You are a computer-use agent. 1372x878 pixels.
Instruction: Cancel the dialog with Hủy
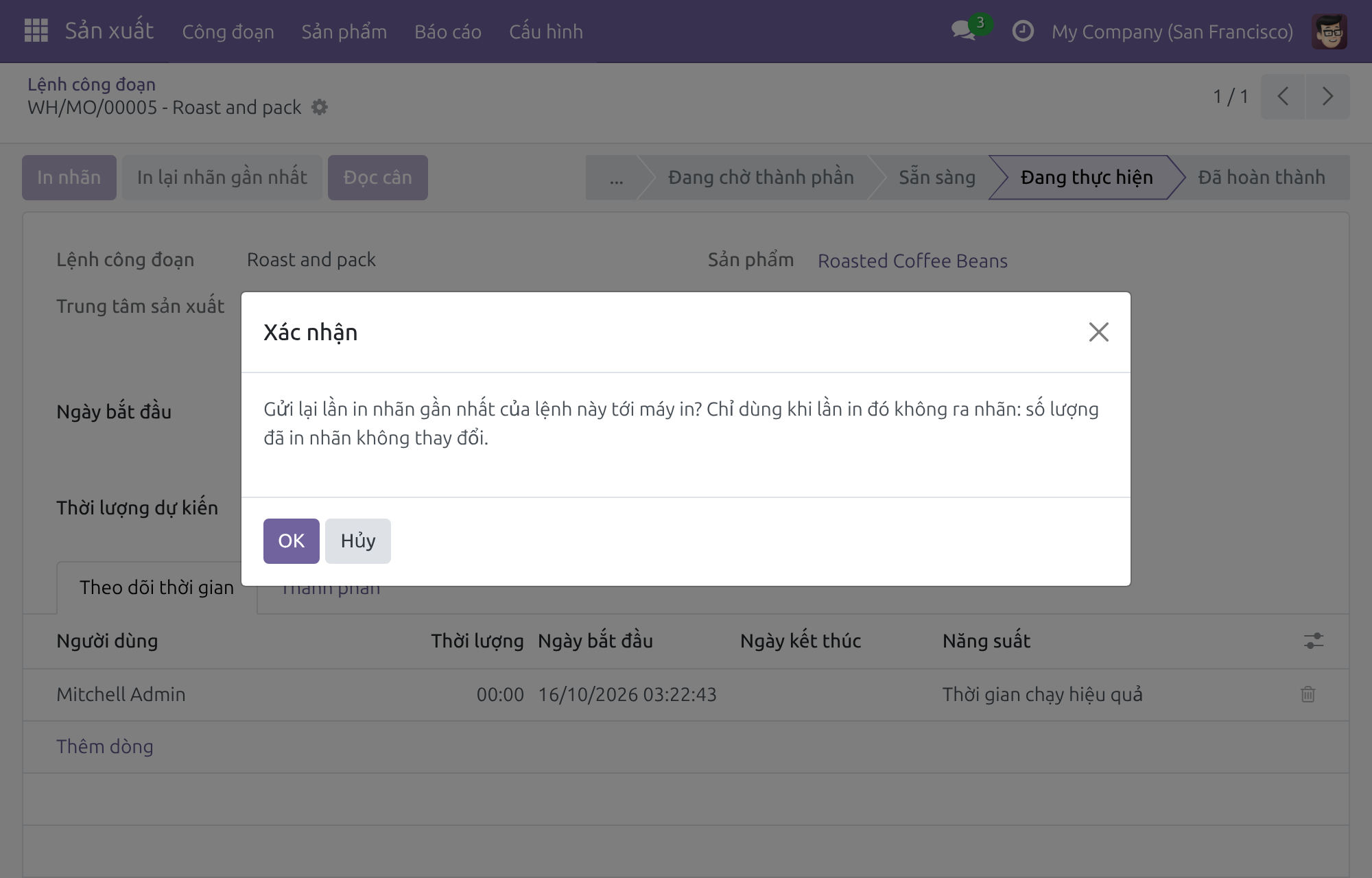pyautogui.click(x=358, y=541)
